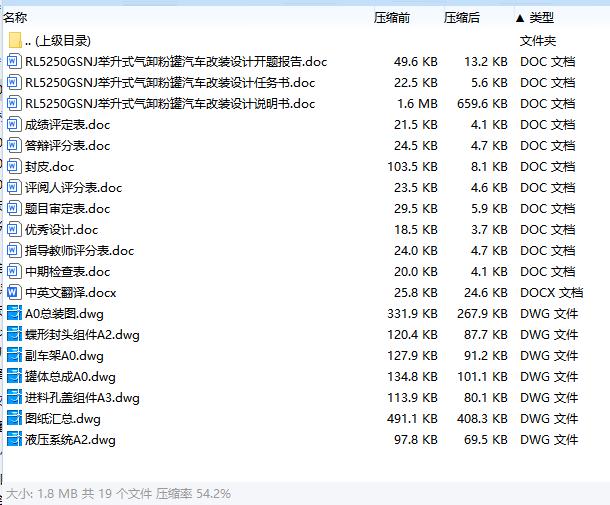This screenshot has height=505, width=610.
Task: Click Word icon beside 中期检查表.doc
Action: click(x=13, y=272)
